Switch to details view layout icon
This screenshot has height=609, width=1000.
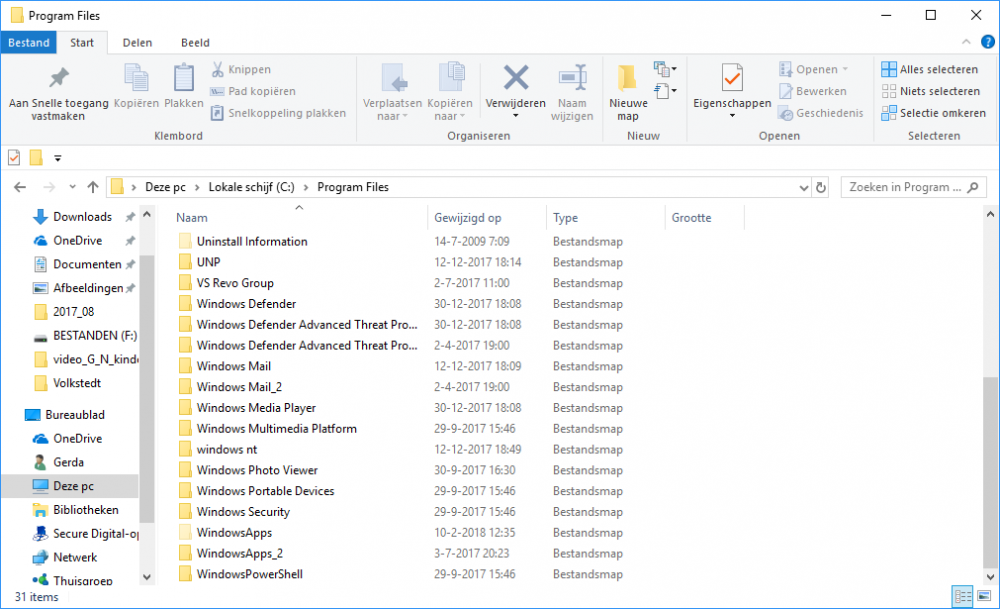coord(963,597)
